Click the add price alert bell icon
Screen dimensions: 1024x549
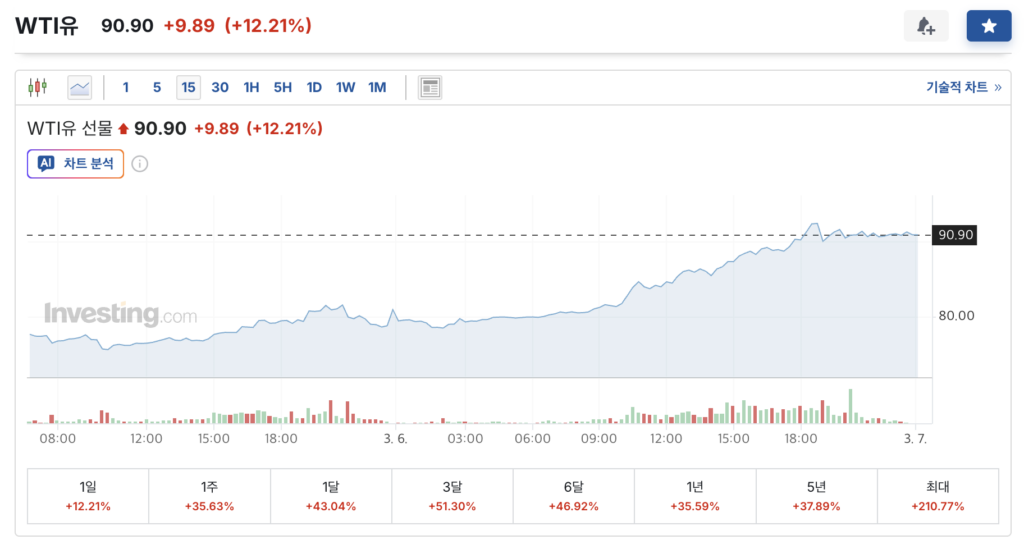click(x=925, y=26)
